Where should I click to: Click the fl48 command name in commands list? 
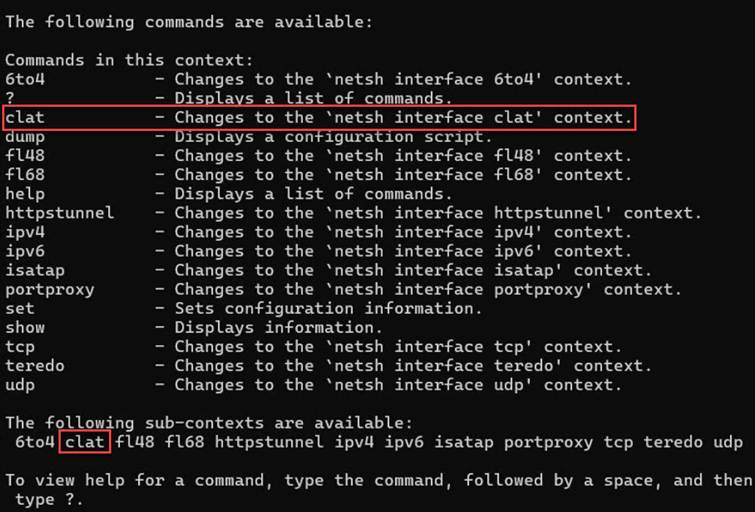click(x=25, y=156)
